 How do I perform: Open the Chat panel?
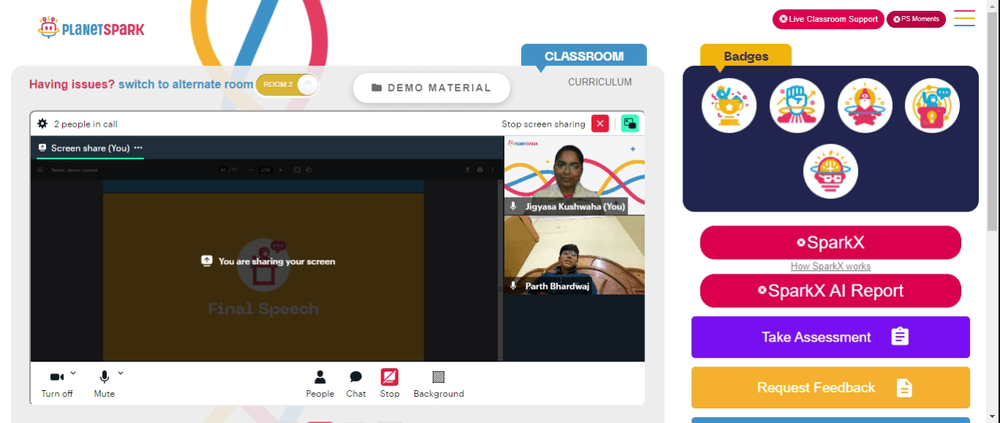coord(356,384)
